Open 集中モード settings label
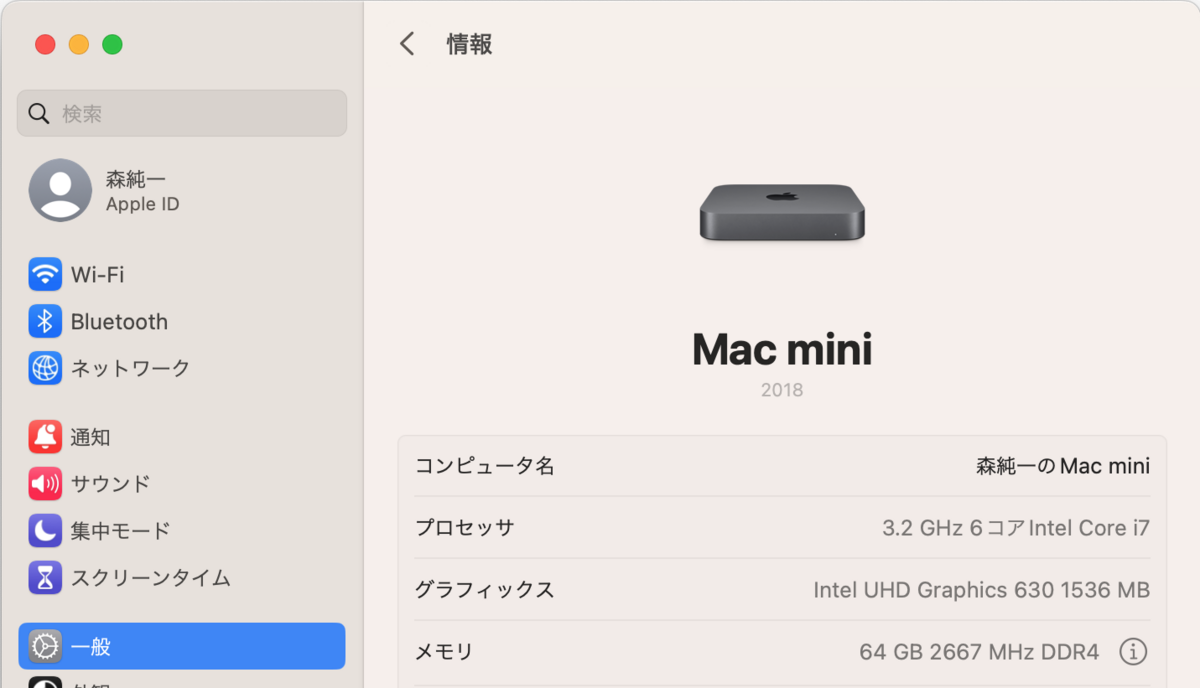The image size is (1200, 688). coord(120,531)
